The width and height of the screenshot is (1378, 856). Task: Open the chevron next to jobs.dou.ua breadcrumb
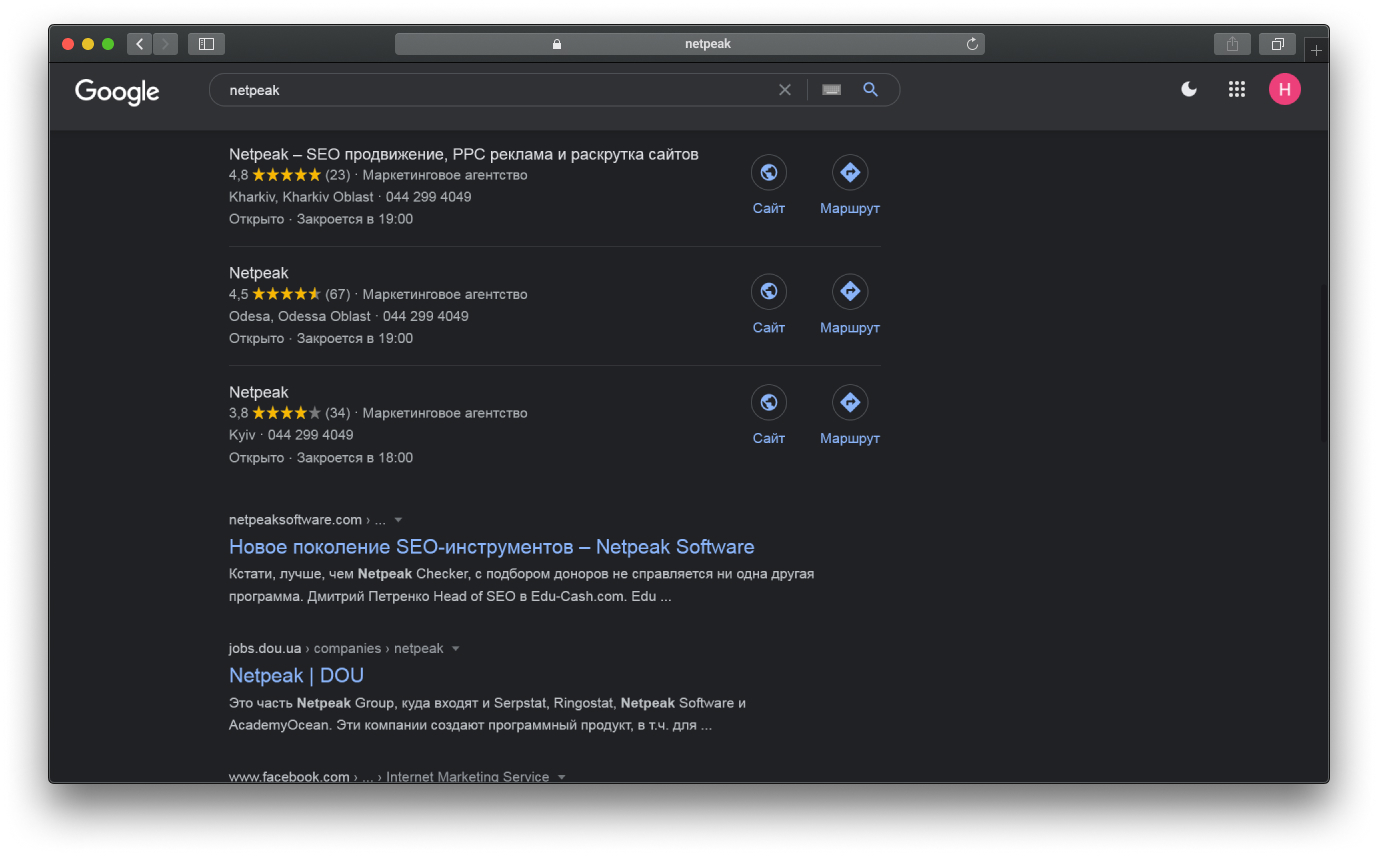[456, 648]
